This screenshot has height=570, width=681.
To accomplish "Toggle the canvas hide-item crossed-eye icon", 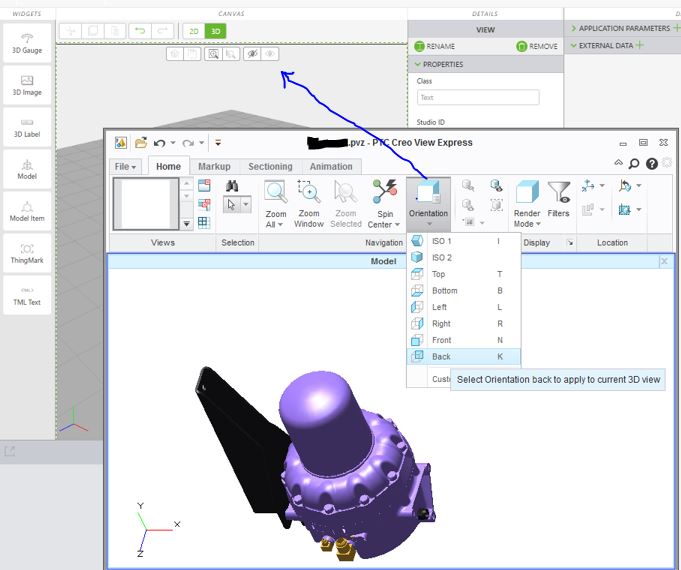I will [x=252, y=54].
